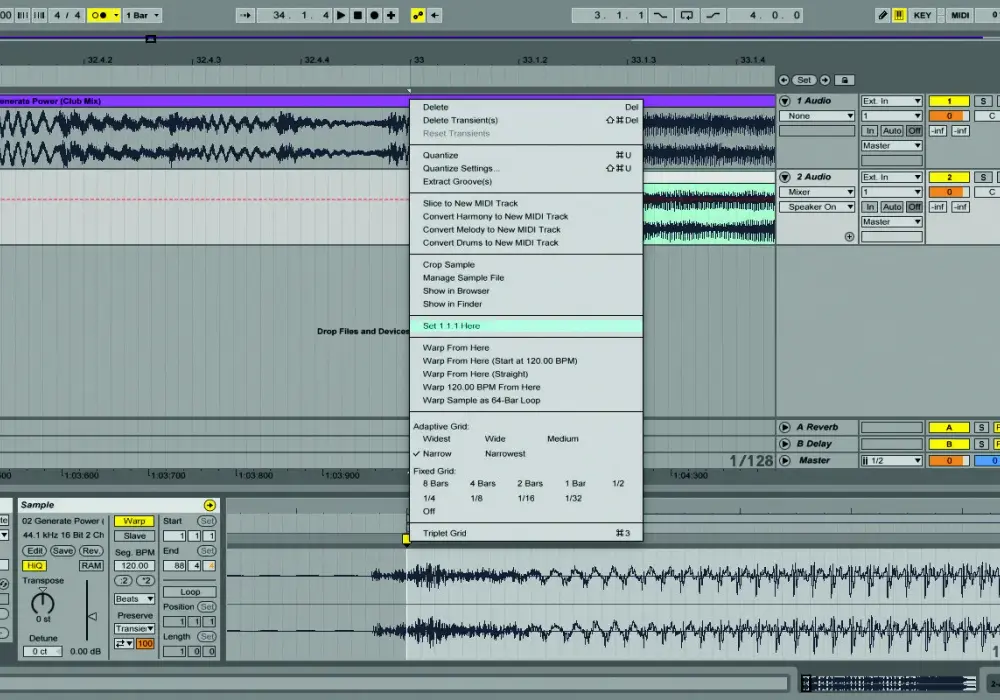The height and width of the screenshot is (700, 1000).
Task: Toggle the HiQ switch
Action: point(35,565)
